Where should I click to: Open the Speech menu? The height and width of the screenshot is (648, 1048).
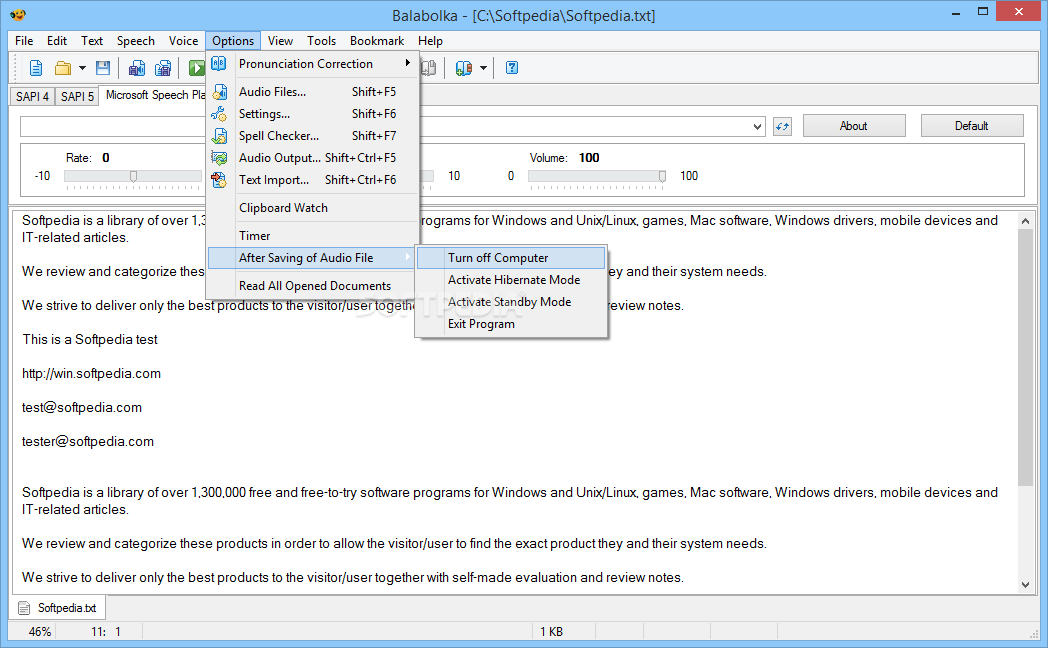[136, 41]
